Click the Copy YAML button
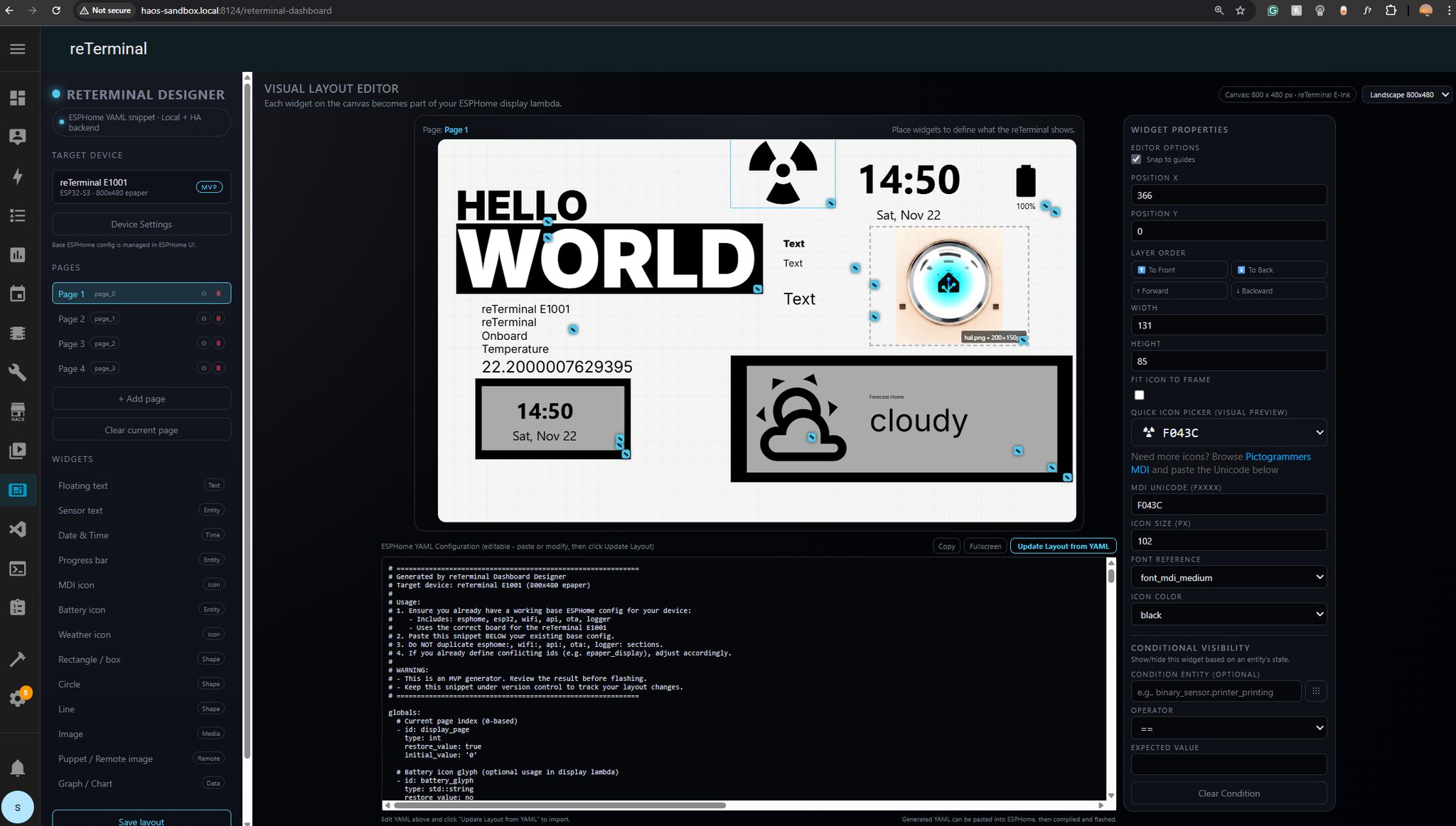The image size is (1456, 826). (946, 546)
